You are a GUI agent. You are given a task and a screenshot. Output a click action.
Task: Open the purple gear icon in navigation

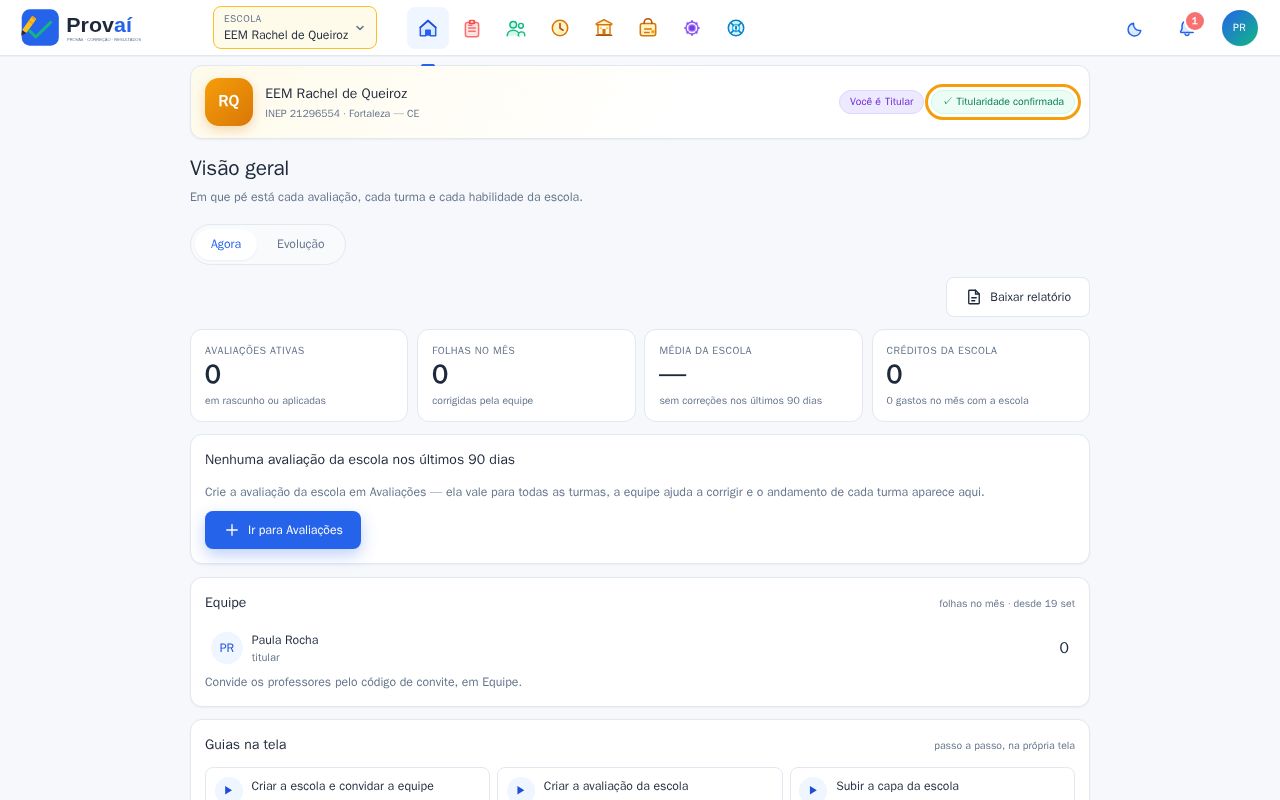692,28
